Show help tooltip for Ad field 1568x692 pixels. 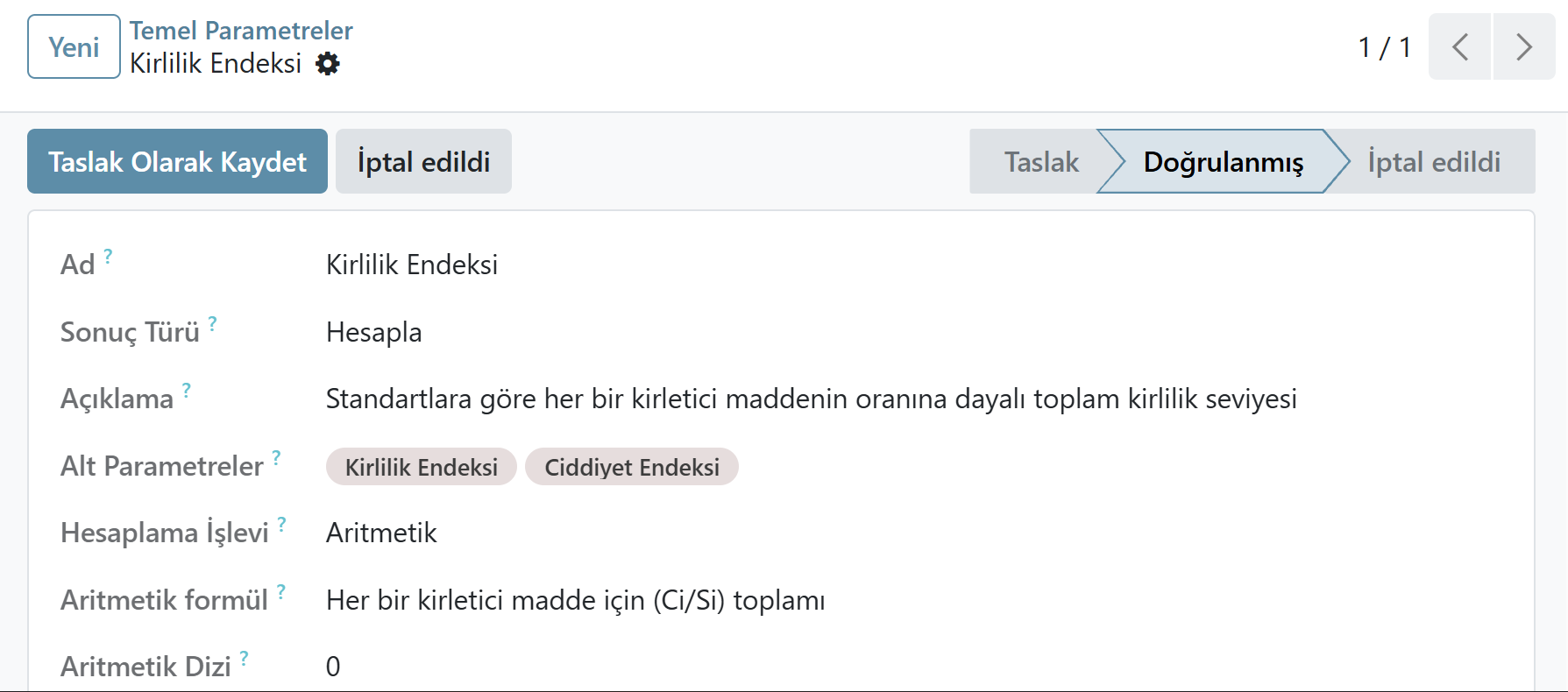pos(108,256)
